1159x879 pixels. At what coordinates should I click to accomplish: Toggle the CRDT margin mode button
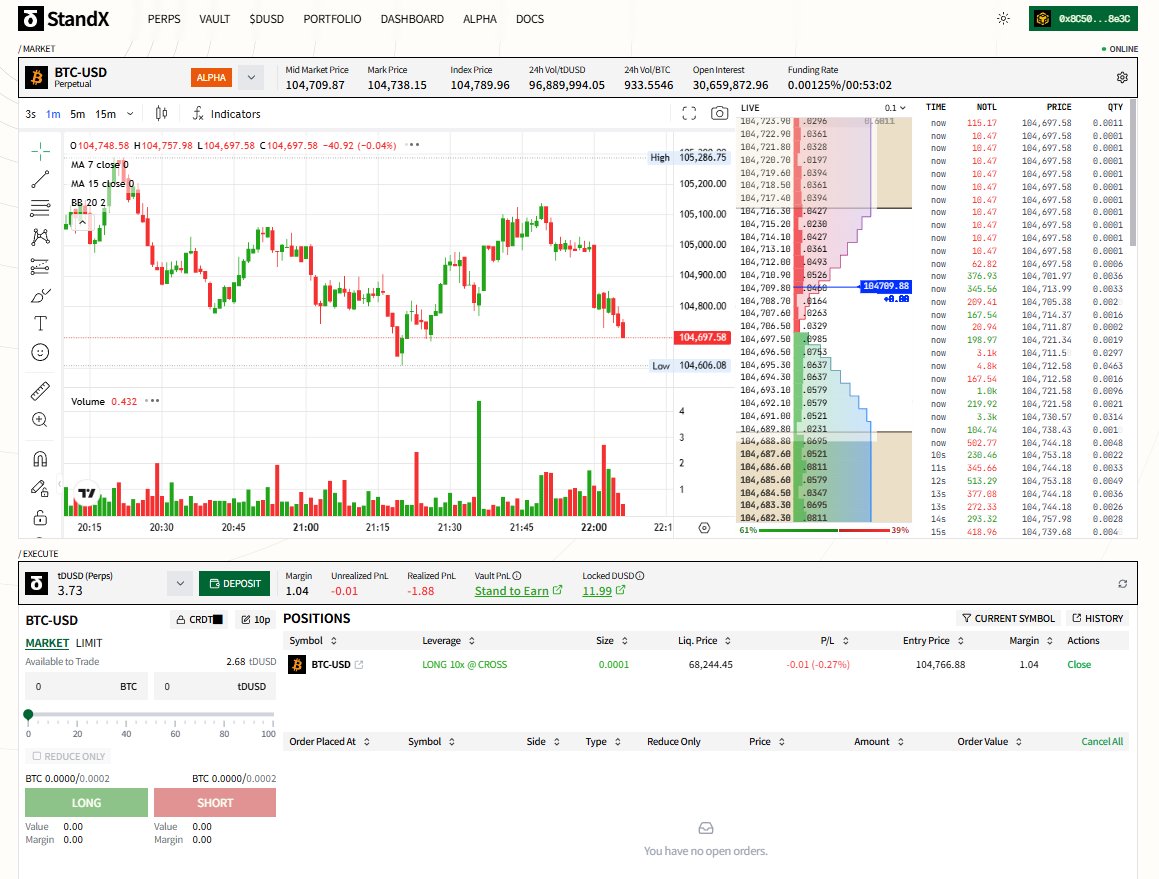point(200,620)
